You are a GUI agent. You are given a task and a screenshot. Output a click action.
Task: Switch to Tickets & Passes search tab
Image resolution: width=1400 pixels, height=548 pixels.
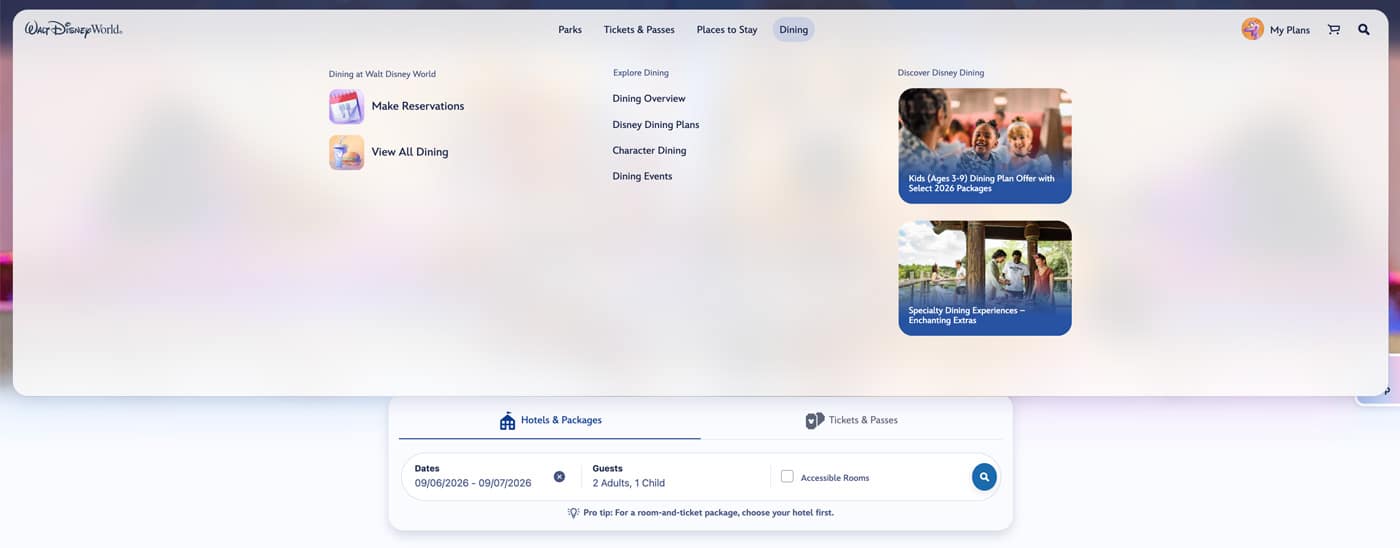852,420
